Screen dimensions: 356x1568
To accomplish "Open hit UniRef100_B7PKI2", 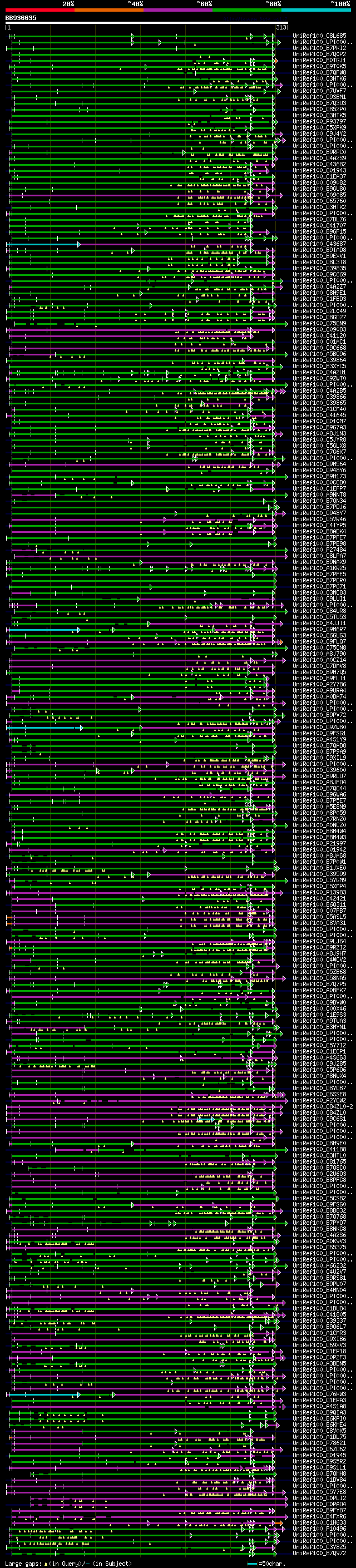I will 319,48.
